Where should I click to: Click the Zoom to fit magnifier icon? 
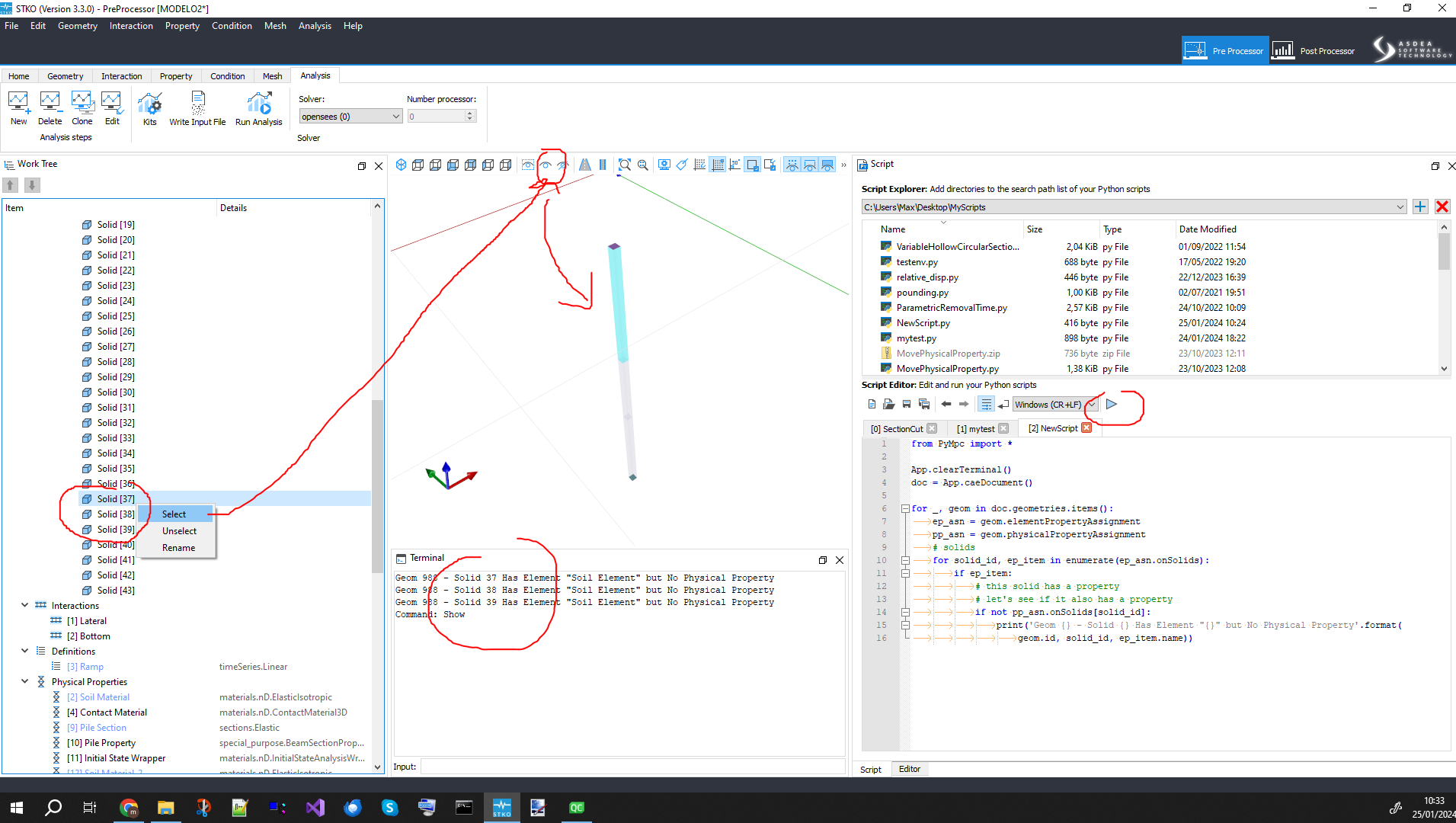click(625, 165)
